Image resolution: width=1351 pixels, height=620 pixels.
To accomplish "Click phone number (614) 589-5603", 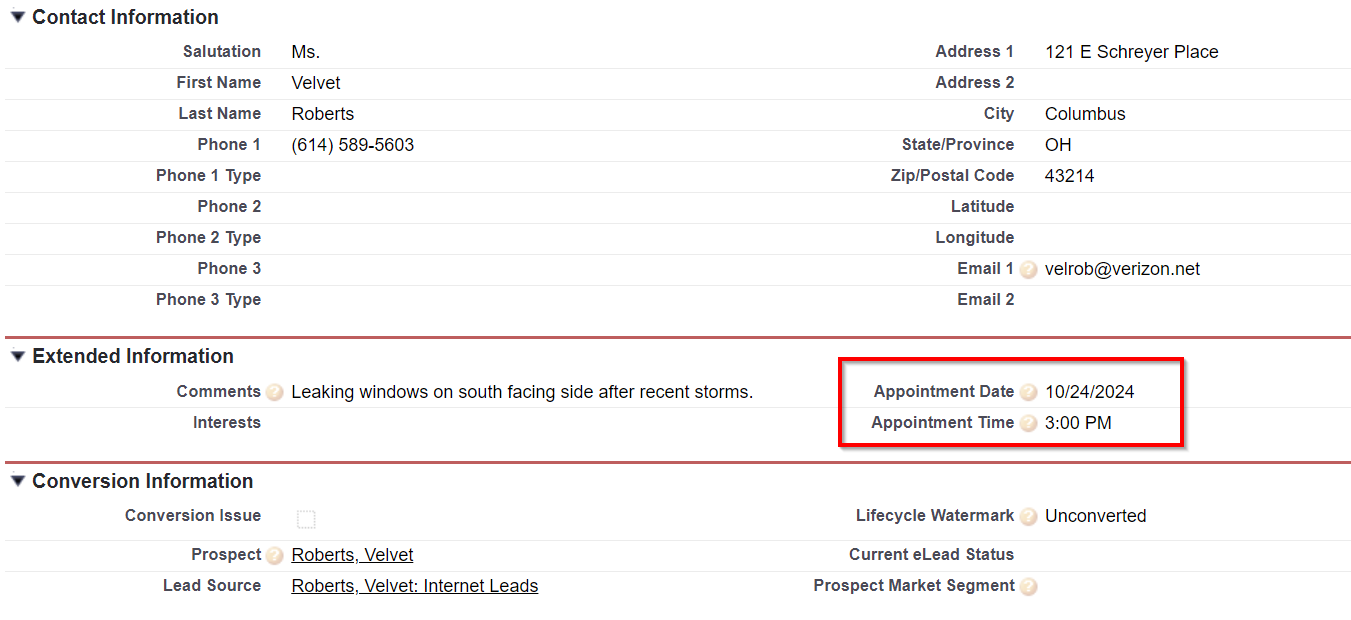I will pyautogui.click(x=353, y=145).
